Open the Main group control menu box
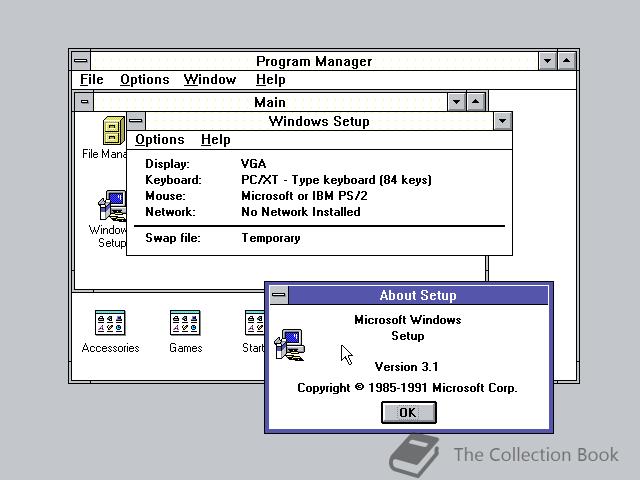The width and height of the screenshot is (640, 480). (x=84, y=102)
